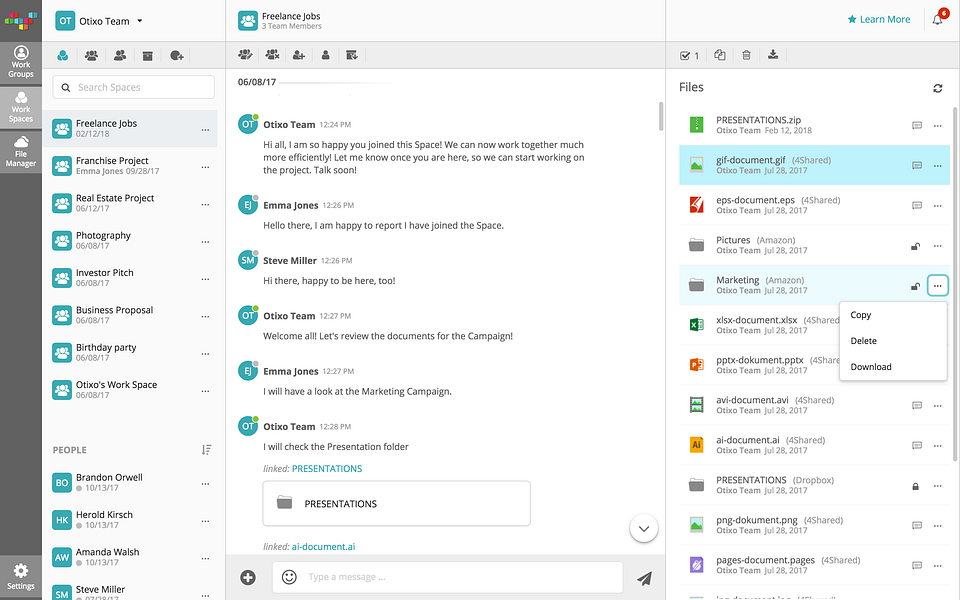Click the add member icon in chat toolbar
This screenshot has width=960, height=600.
299,55
